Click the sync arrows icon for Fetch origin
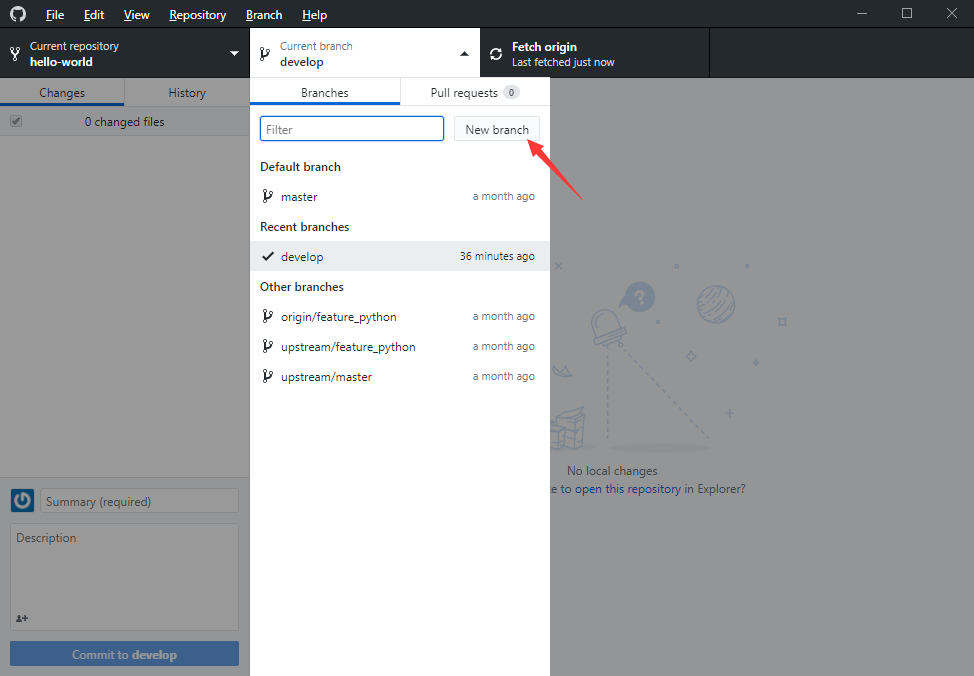 [x=496, y=54]
